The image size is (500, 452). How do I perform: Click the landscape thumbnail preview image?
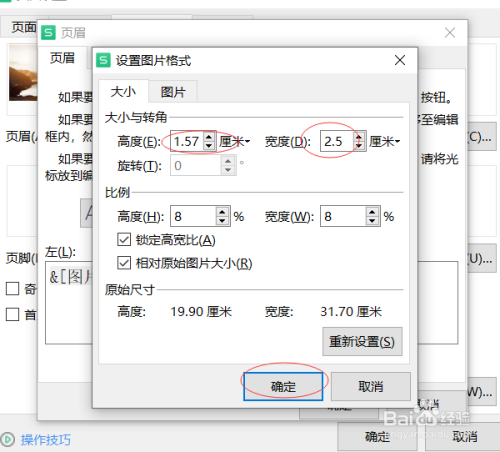tap(23, 72)
